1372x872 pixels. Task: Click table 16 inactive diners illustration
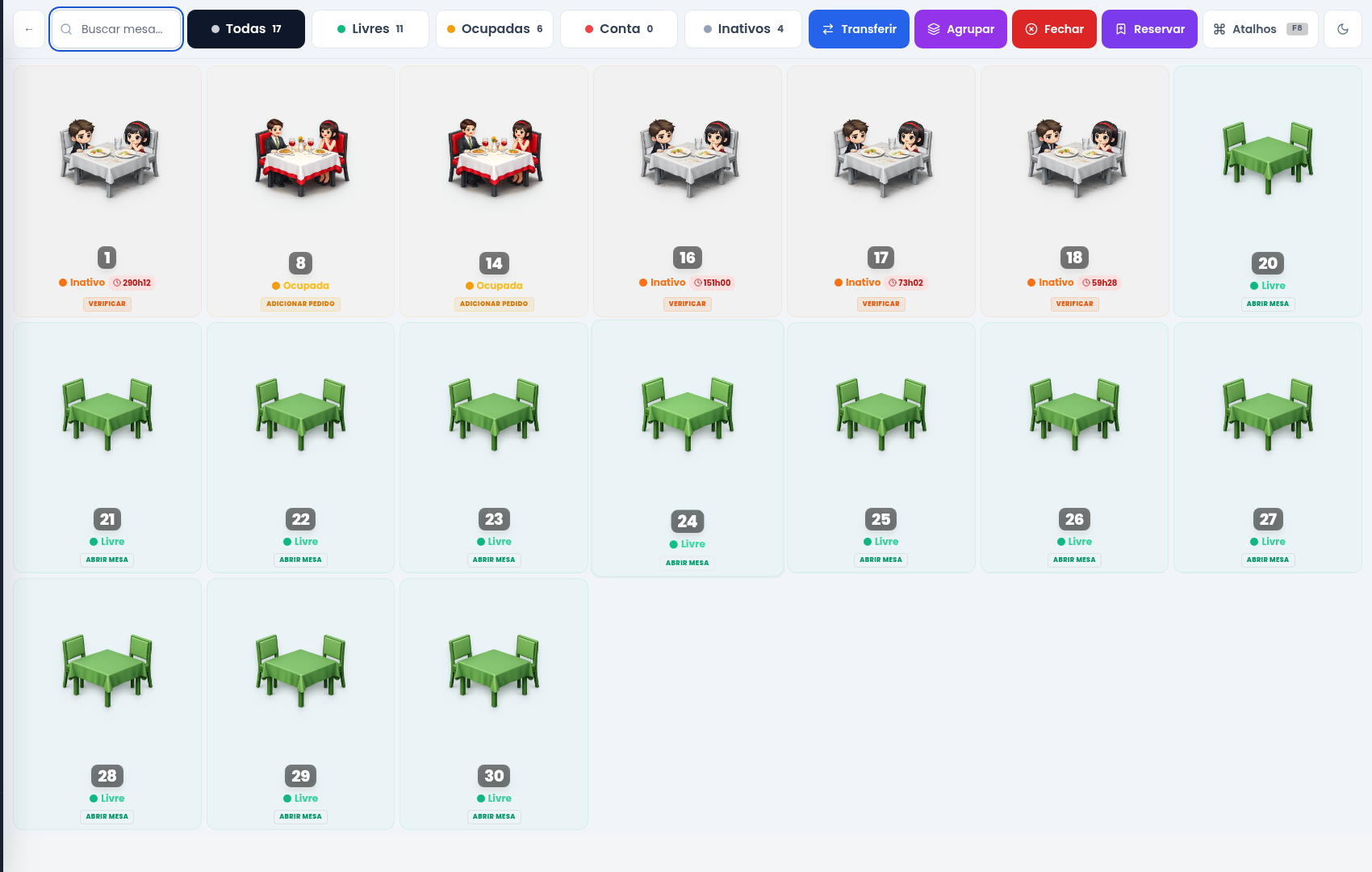tap(688, 157)
